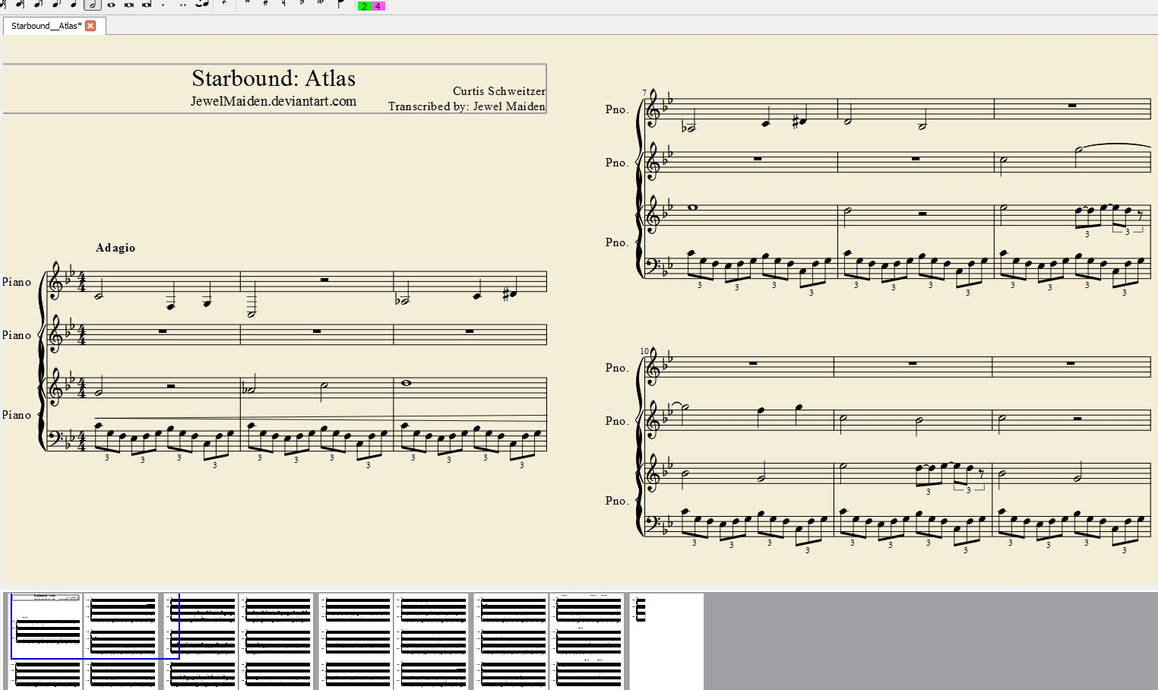Select the "Transcribed by: Jewel Maiden" text

pyautogui.click(x=467, y=106)
